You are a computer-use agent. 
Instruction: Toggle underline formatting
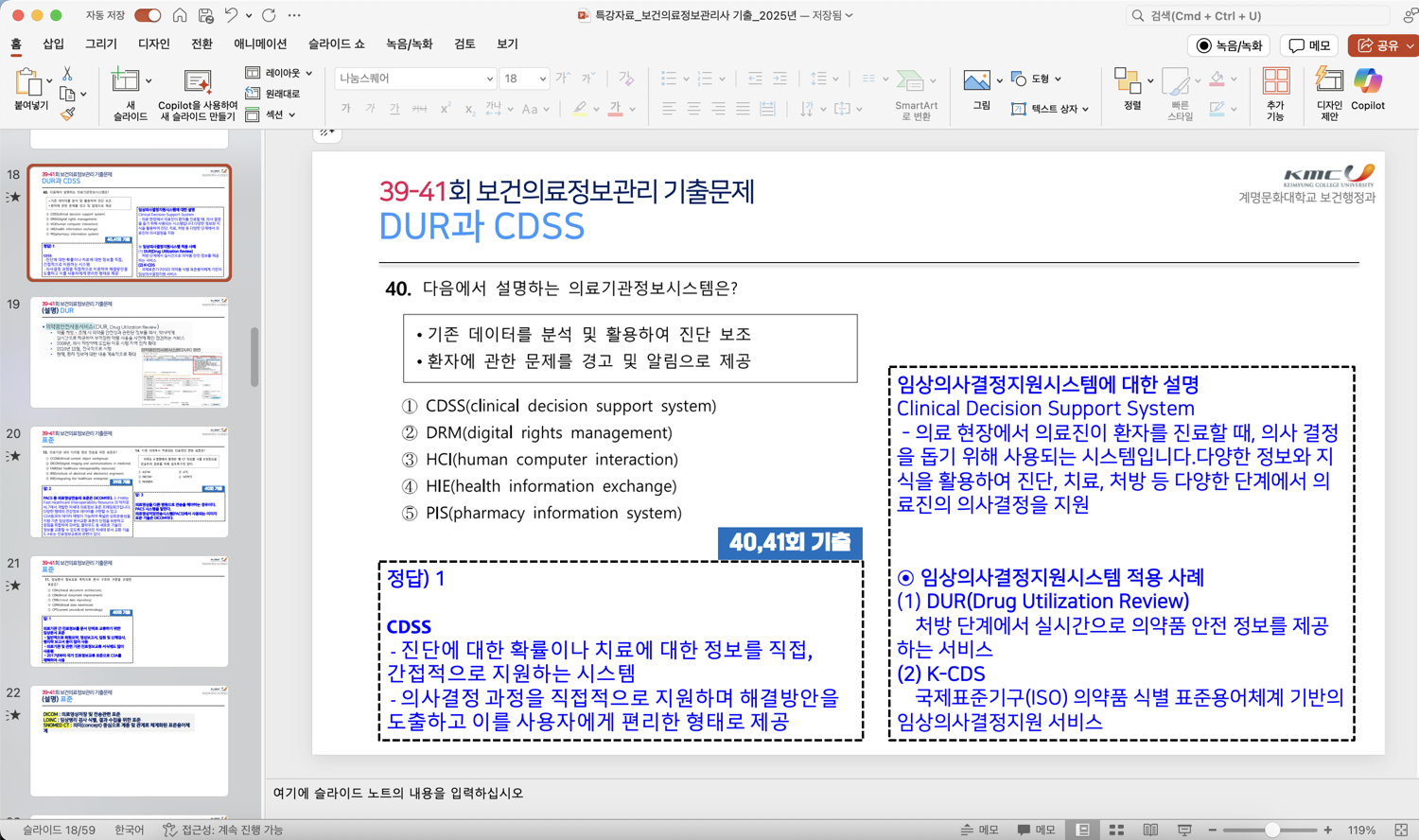394,109
